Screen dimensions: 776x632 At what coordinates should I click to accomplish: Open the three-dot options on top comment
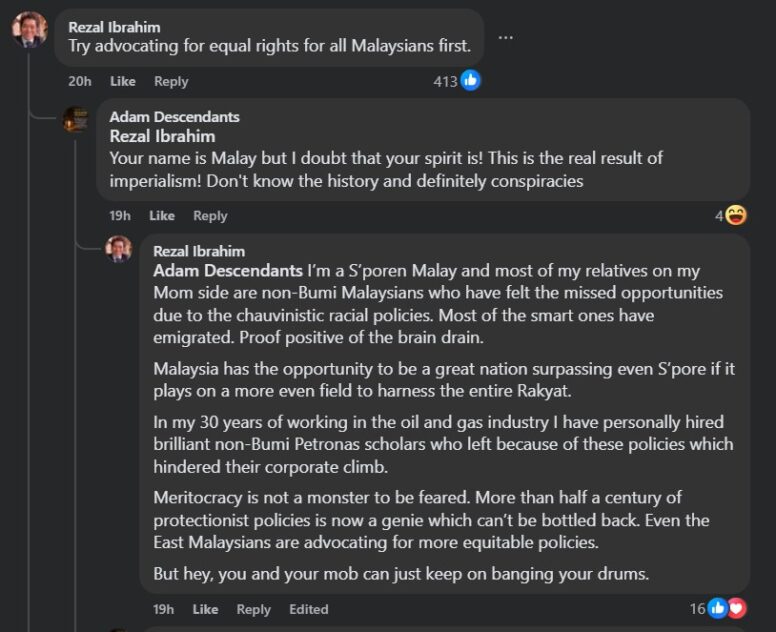click(x=506, y=37)
